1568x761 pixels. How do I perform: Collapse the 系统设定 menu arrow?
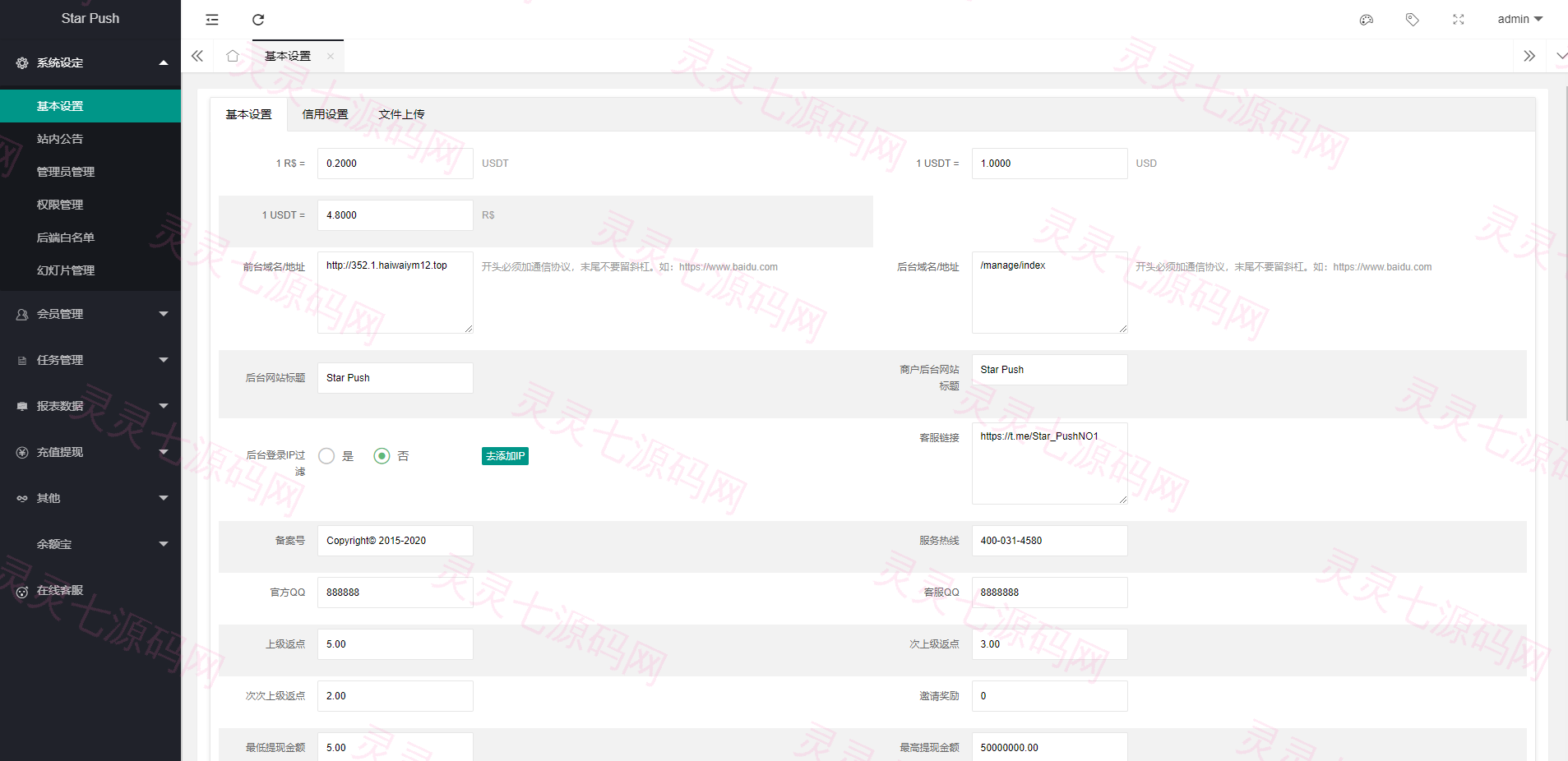164,62
